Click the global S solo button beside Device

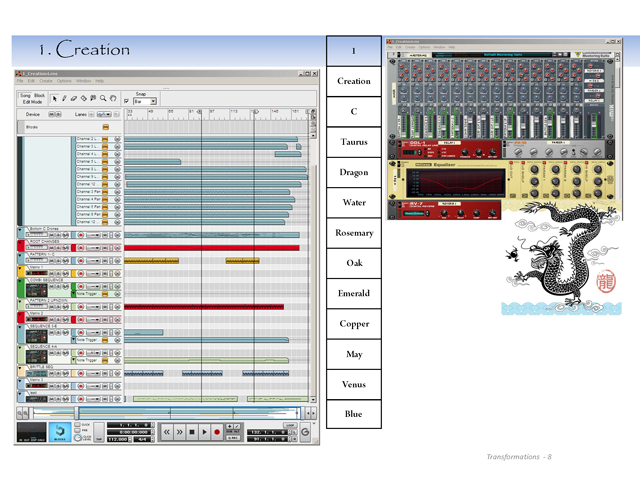pyautogui.click(x=58, y=114)
